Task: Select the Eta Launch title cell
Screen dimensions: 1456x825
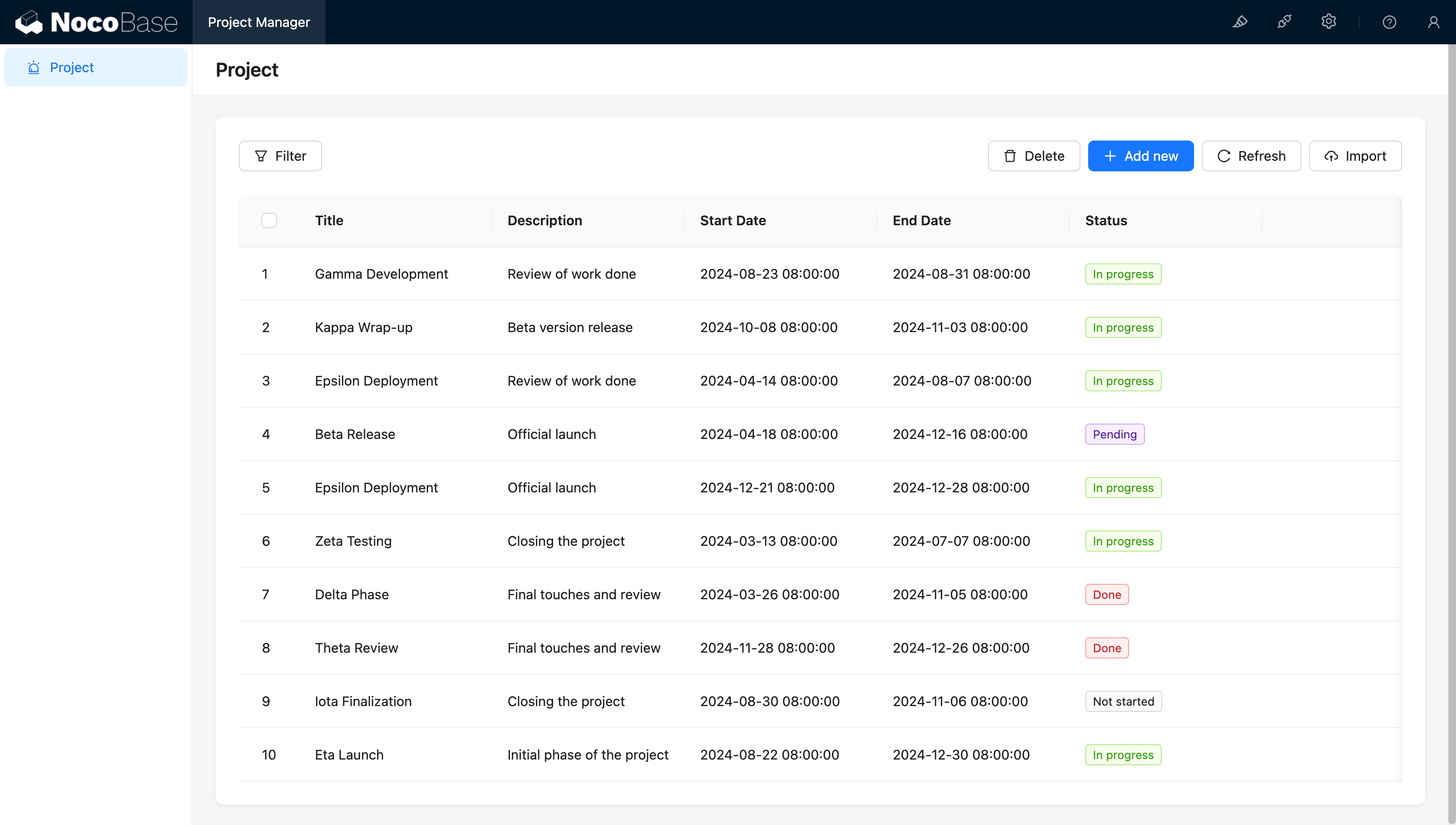Action: click(x=349, y=755)
